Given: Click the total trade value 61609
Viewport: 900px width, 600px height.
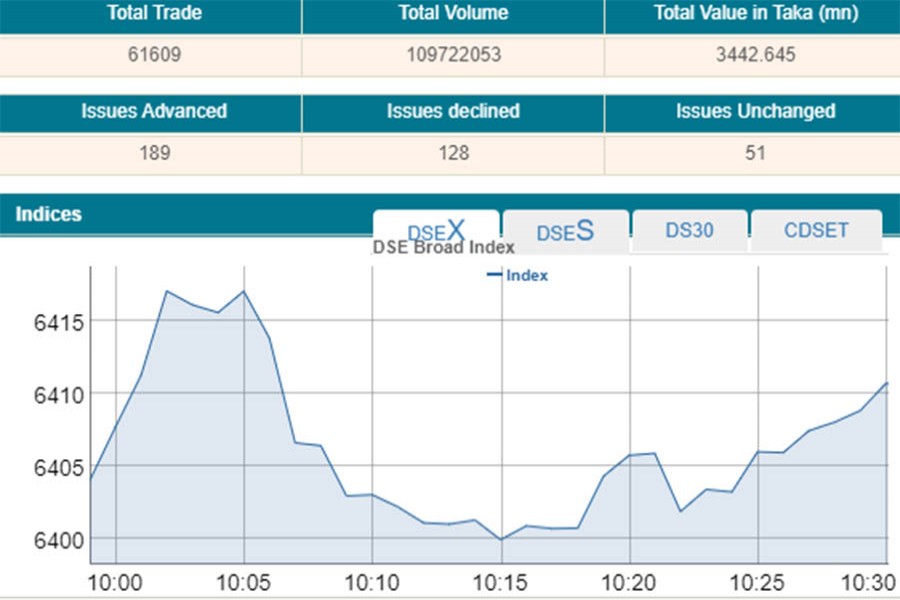Looking at the screenshot, I should [x=150, y=55].
